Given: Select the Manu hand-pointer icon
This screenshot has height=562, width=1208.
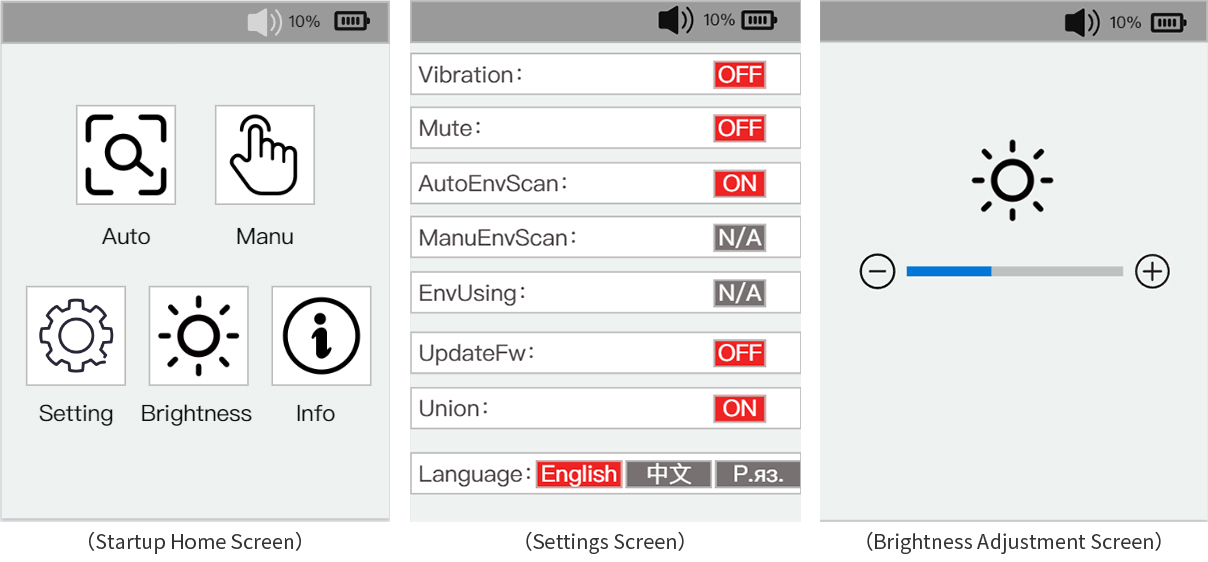Looking at the screenshot, I should pyautogui.click(x=265, y=155).
